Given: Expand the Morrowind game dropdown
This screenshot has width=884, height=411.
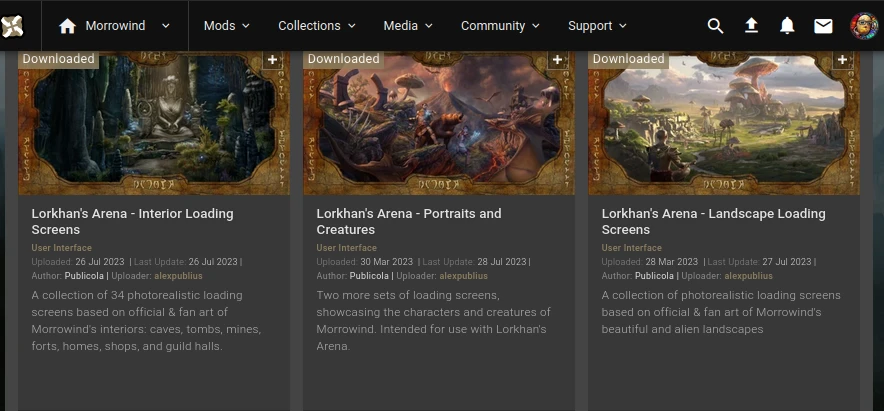Looking at the screenshot, I should pos(165,26).
